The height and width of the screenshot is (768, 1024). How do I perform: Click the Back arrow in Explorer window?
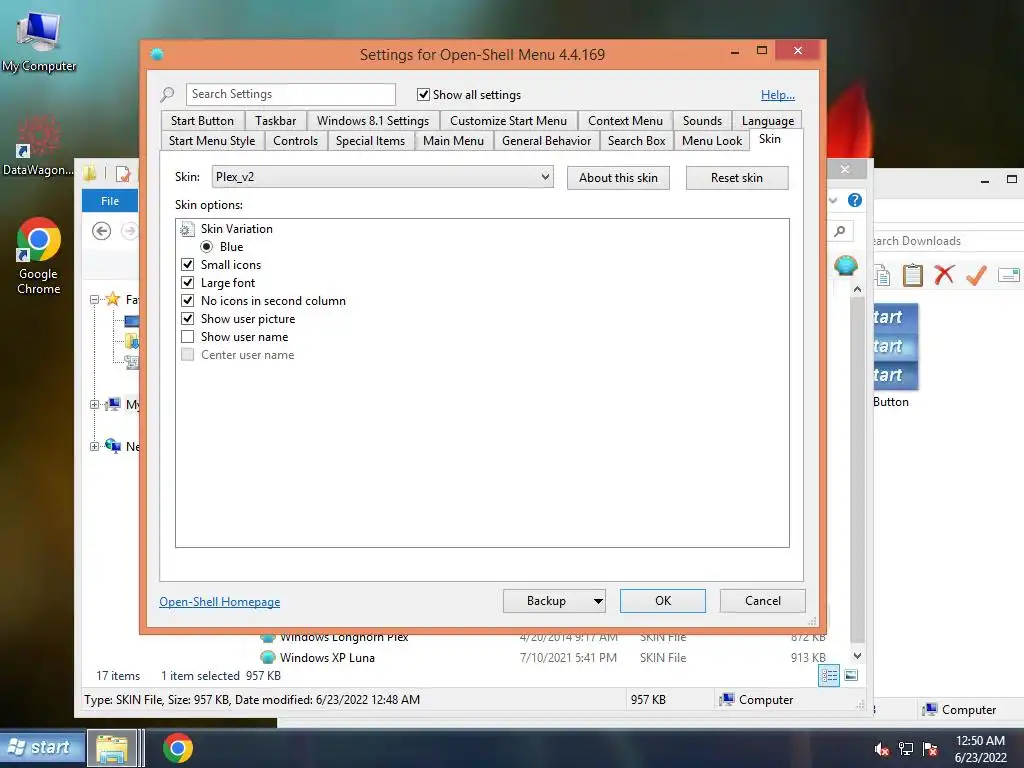pos(101,231)
